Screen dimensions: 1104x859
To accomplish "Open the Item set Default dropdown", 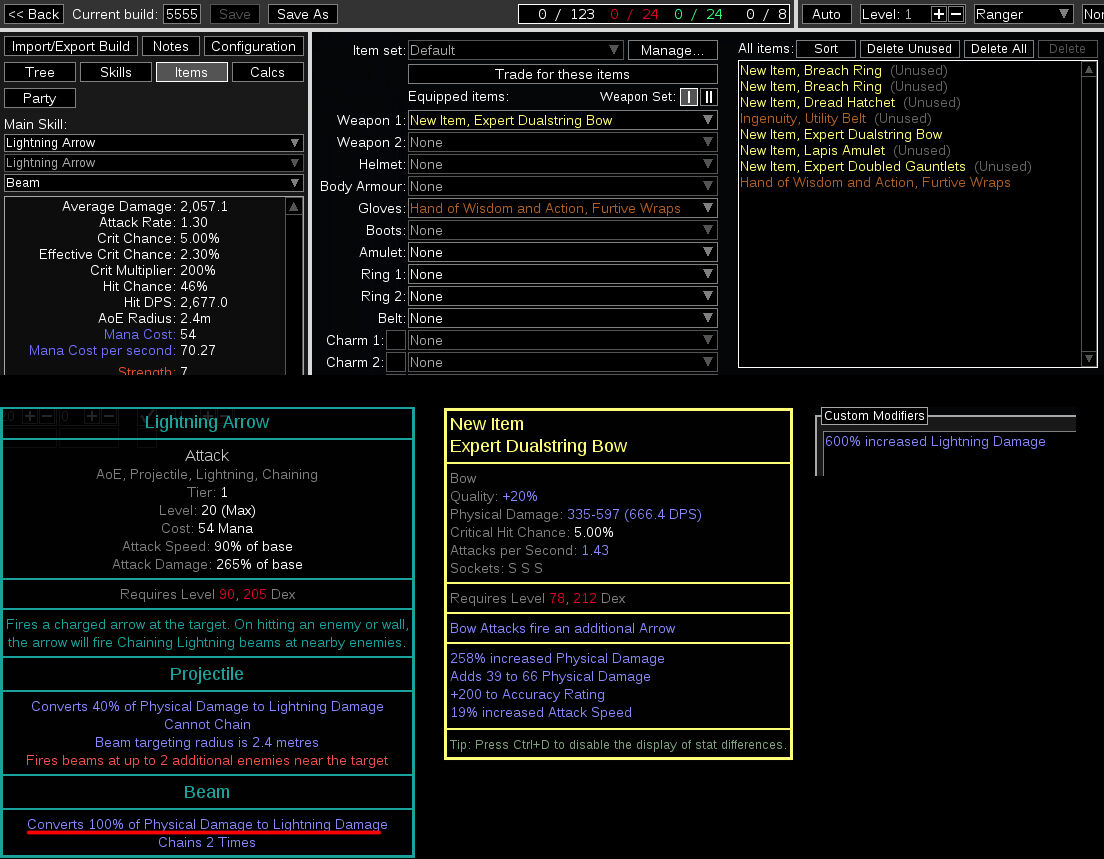I will 515,50.
